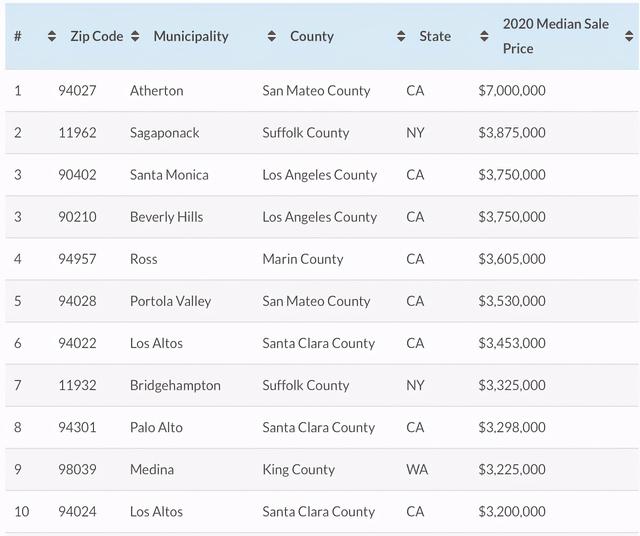Select the Marin County cell

tap(303, 259)
